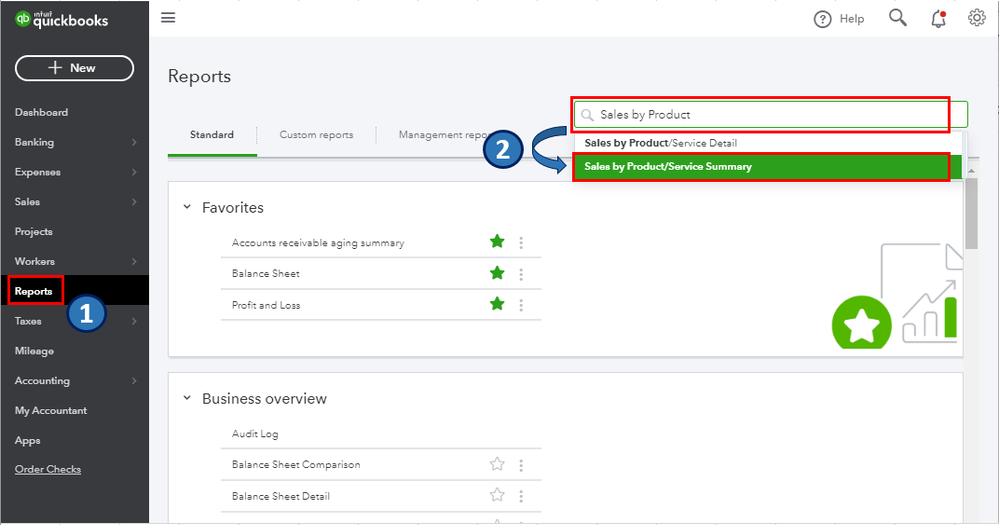Favorite the Balance Sheet Detail report
The image size is (999, 525).
pyautogui.click(x=497, y=496)
